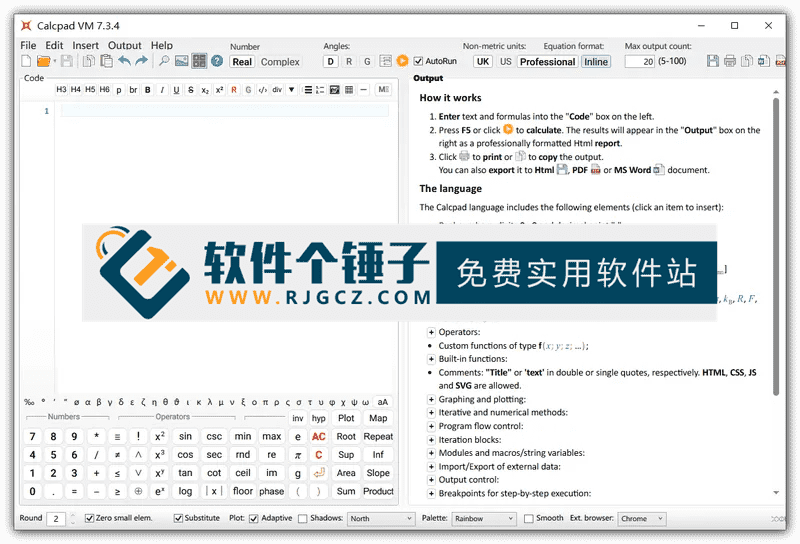Uncheck Zero small elem. option

[89, 518]
